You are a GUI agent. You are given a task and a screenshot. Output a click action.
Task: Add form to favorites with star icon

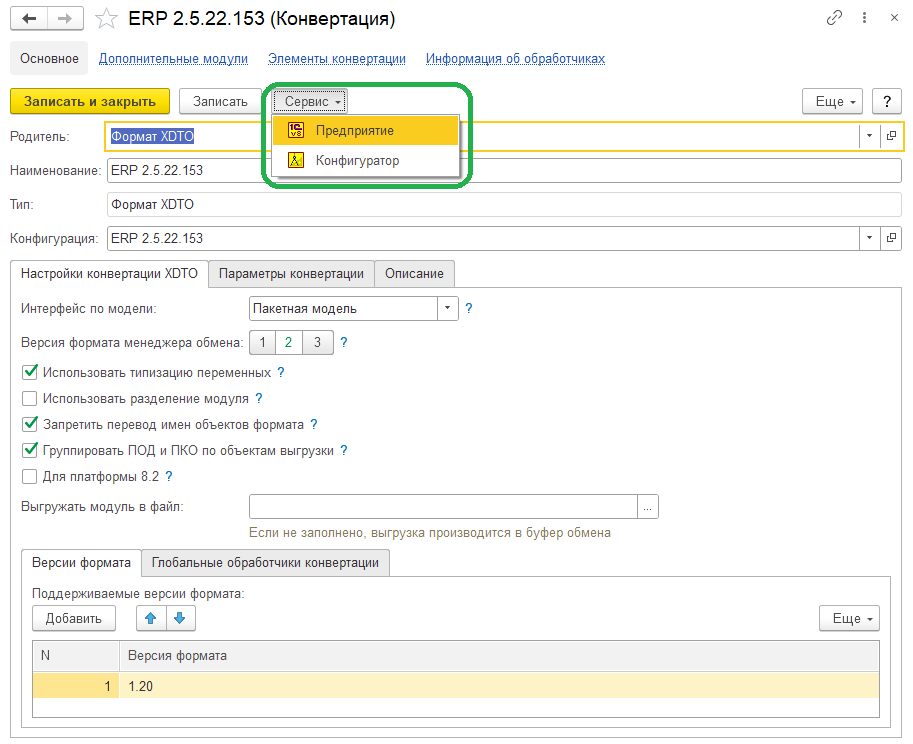pos(106,19)
